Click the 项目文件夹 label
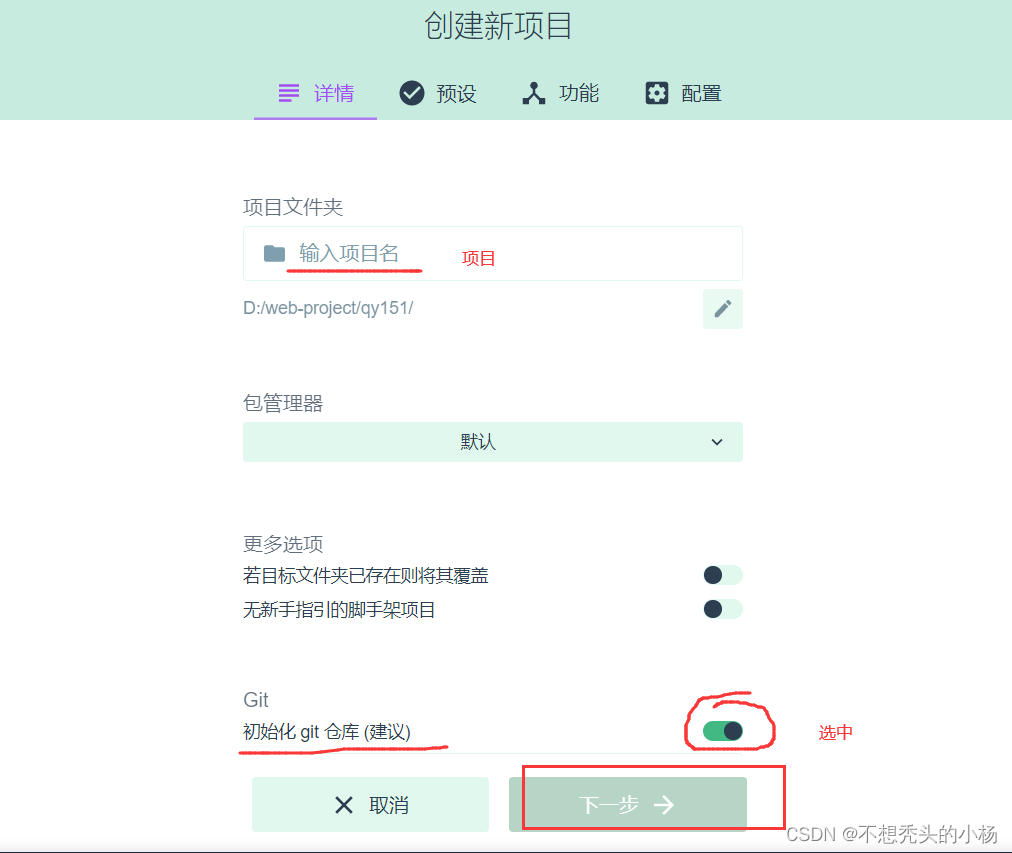 pyautogui.click(x=293, y=207)
